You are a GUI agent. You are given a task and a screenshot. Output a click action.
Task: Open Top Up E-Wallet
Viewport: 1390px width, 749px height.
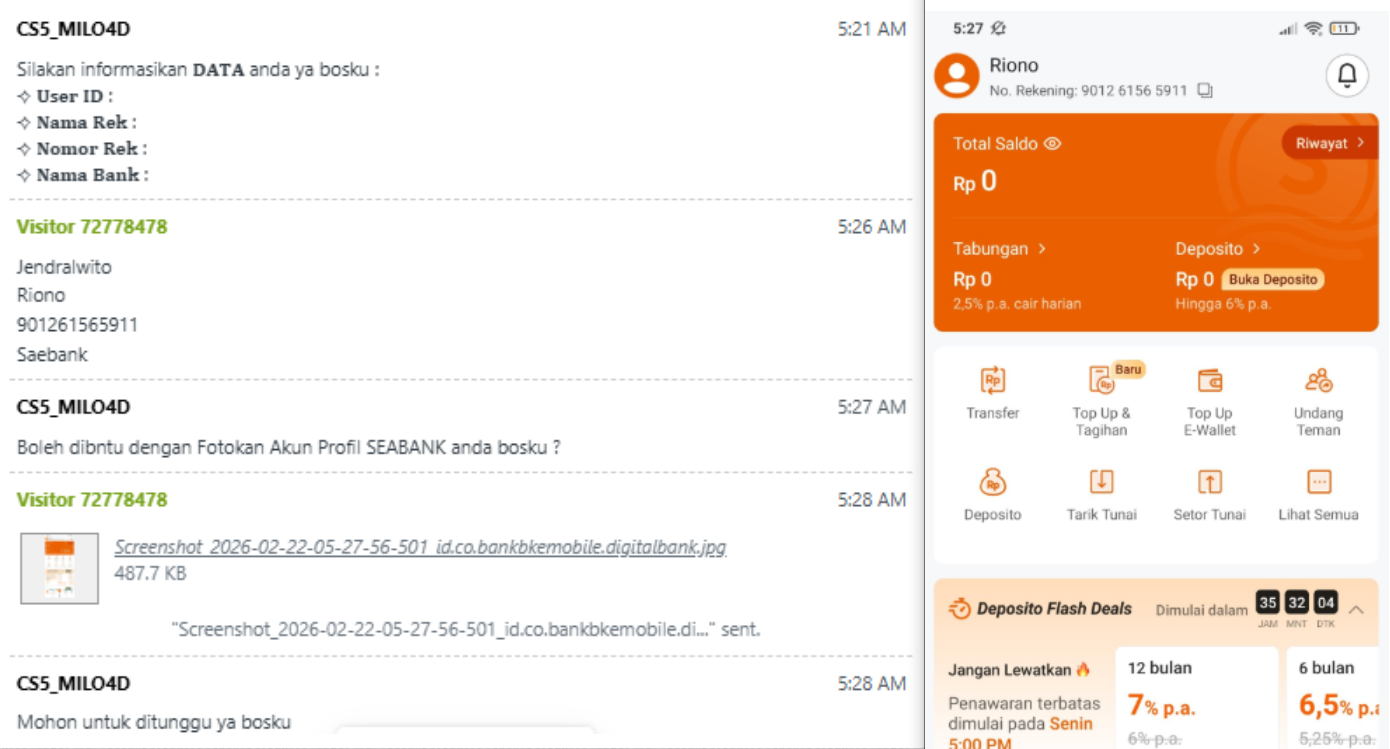click(x=1210, y=401)
